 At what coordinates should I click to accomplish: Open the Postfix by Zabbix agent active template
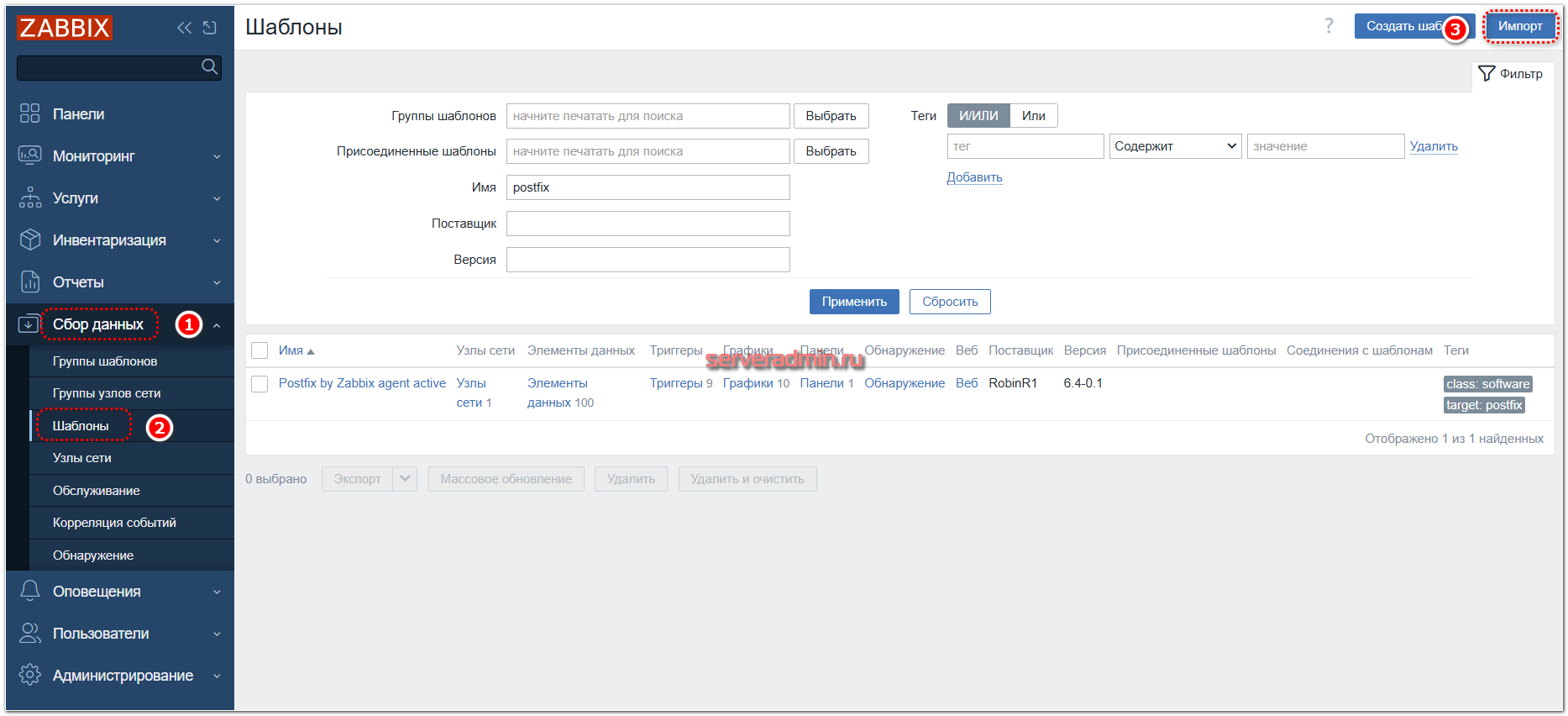[362, 383]
